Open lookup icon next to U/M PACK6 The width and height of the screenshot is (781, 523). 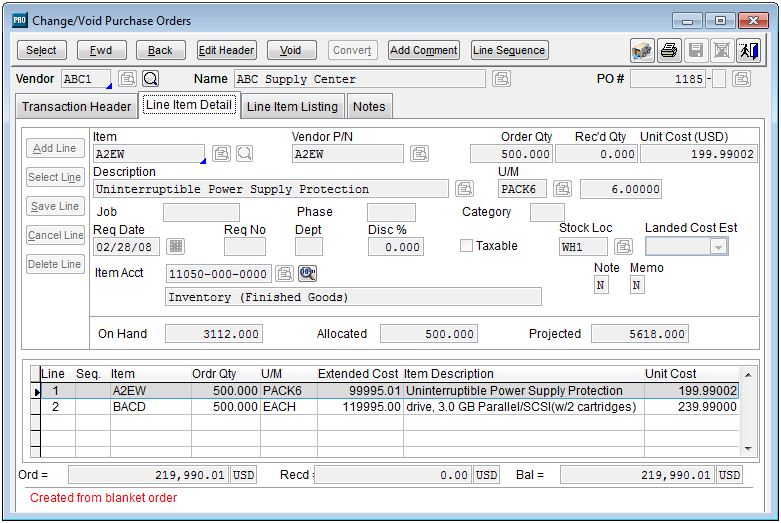click(x=563, y=189)
